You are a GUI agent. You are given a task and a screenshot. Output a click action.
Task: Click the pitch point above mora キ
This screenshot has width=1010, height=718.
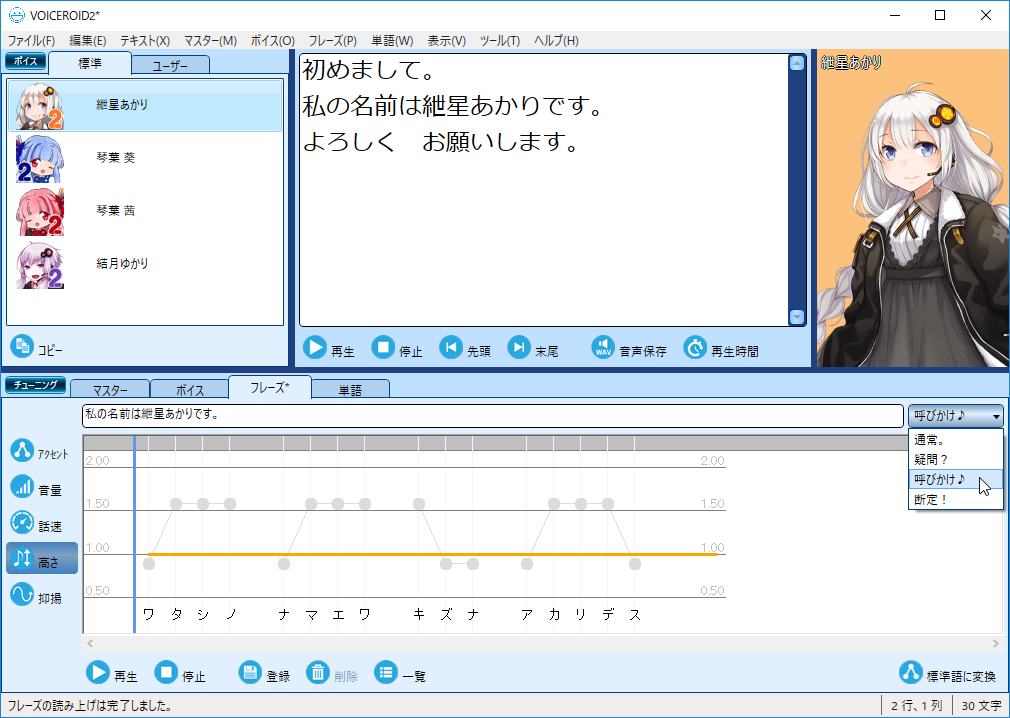click(419, 504)
